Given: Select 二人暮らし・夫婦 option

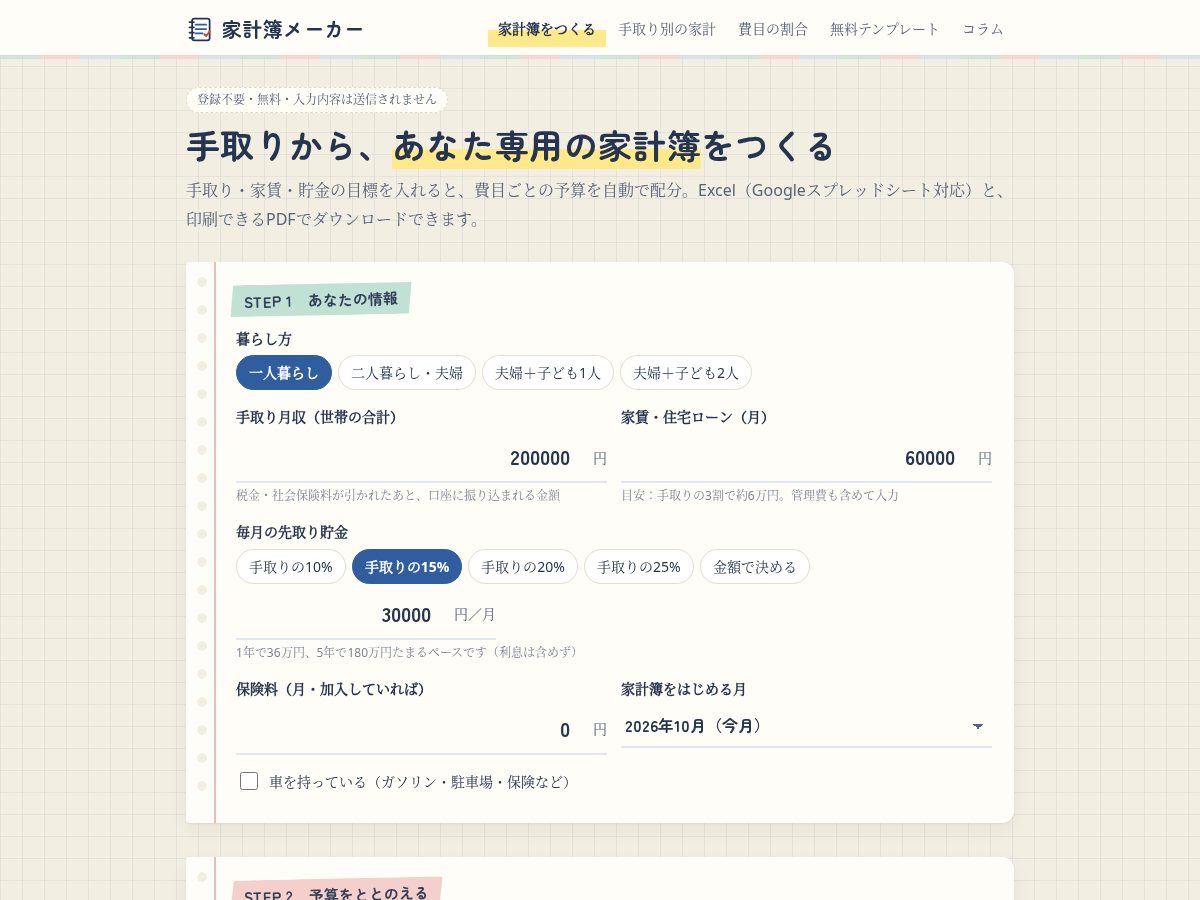Looking at the screenshot, I should [x=407, y=373].
